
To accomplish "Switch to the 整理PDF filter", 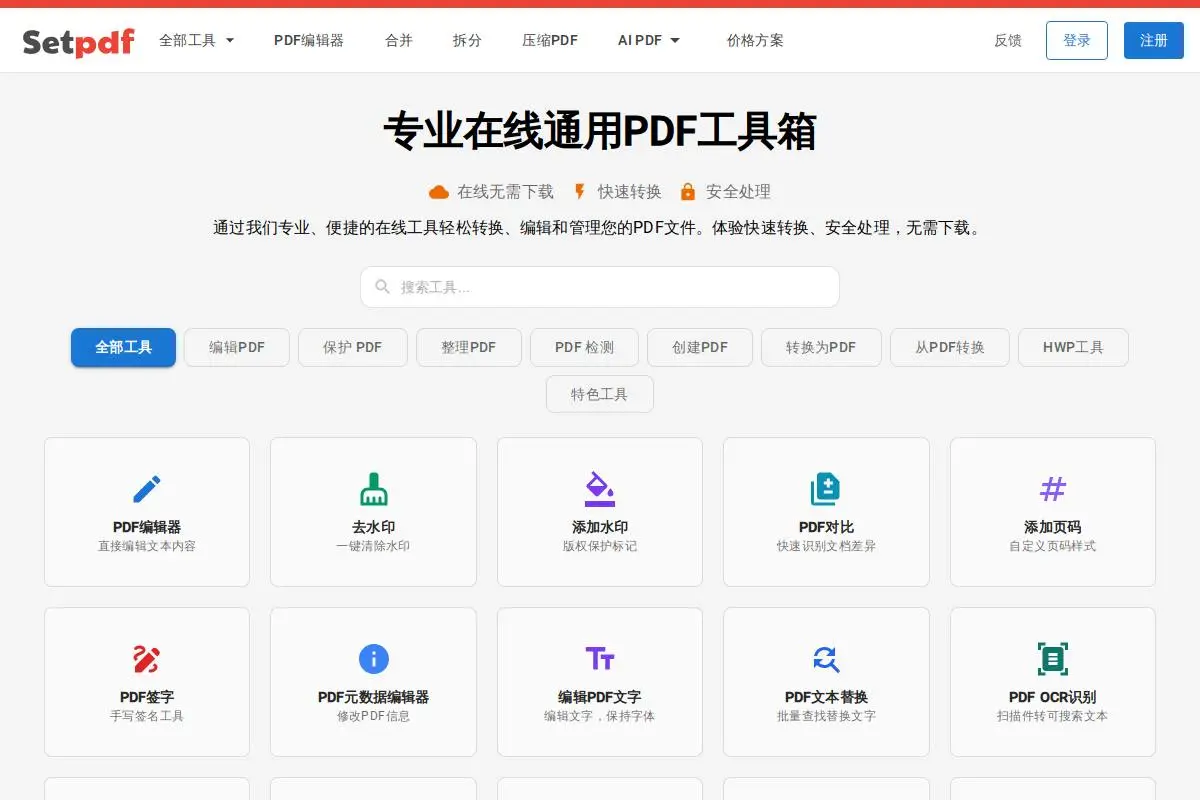I will click(469, 348).
